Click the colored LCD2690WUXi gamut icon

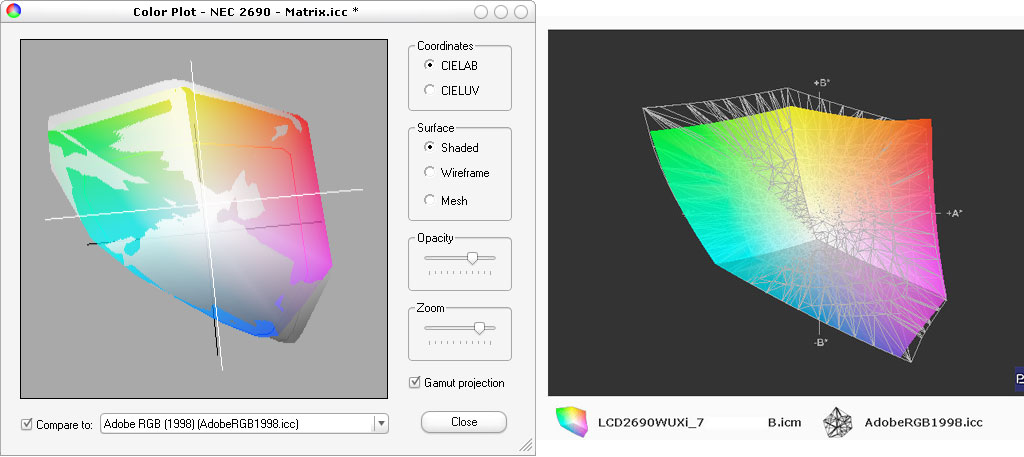[x=570, y=422]
